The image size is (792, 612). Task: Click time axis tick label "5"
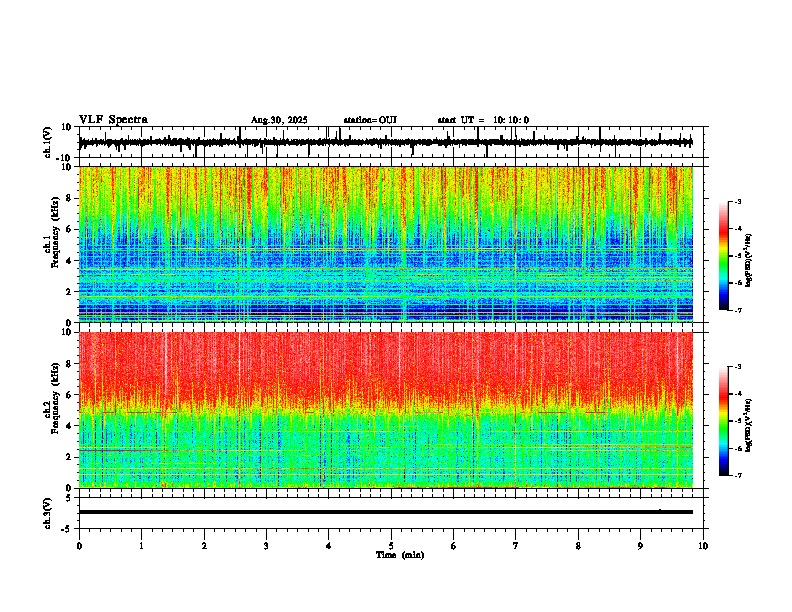[391, 546]
